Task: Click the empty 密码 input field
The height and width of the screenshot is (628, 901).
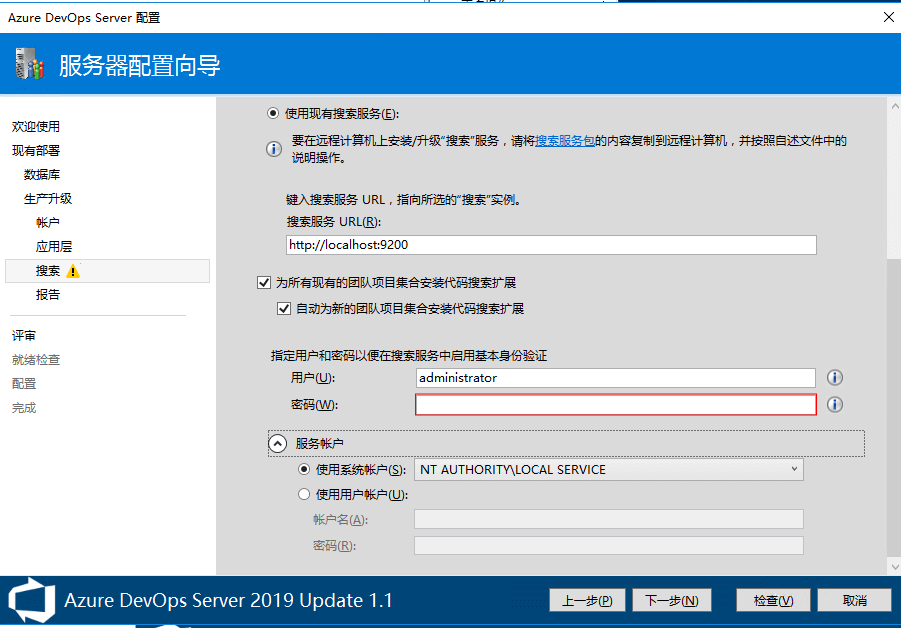Action: point(615,405)
